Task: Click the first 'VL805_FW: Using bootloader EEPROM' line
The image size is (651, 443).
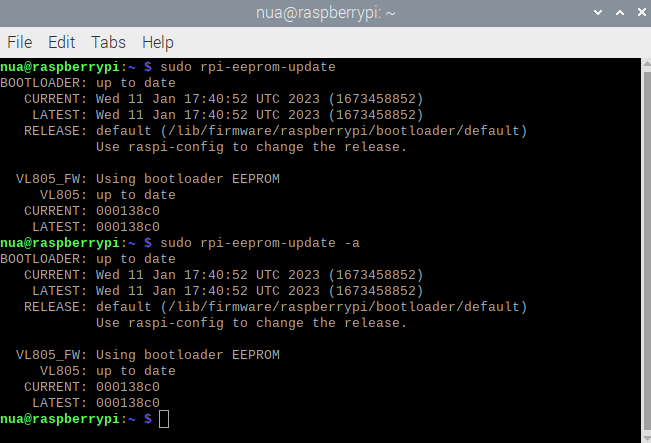Action: [148, 179]
